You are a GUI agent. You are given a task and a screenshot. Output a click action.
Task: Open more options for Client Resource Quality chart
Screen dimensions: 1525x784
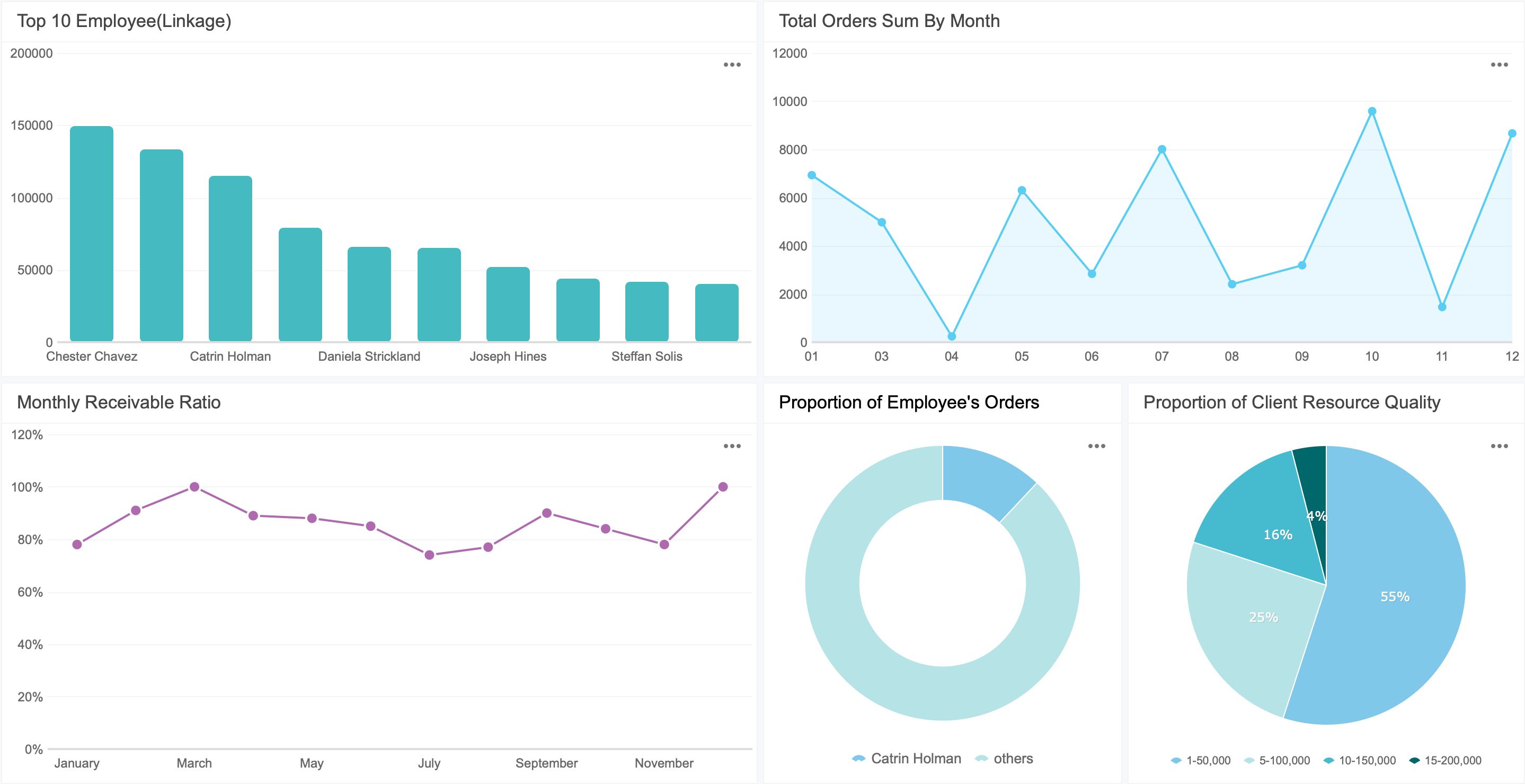[x=1499, y=446]
